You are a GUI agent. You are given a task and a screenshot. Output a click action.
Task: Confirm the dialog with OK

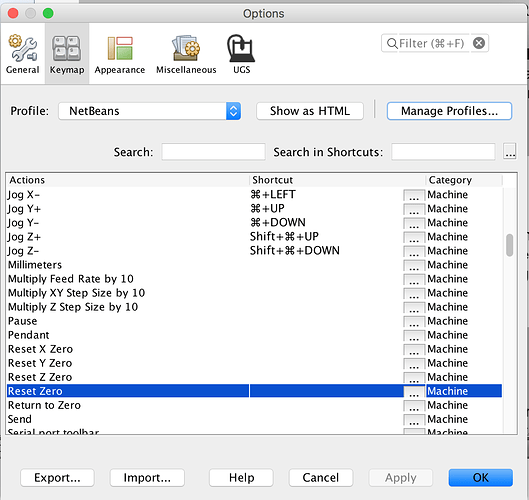(480, 477)
